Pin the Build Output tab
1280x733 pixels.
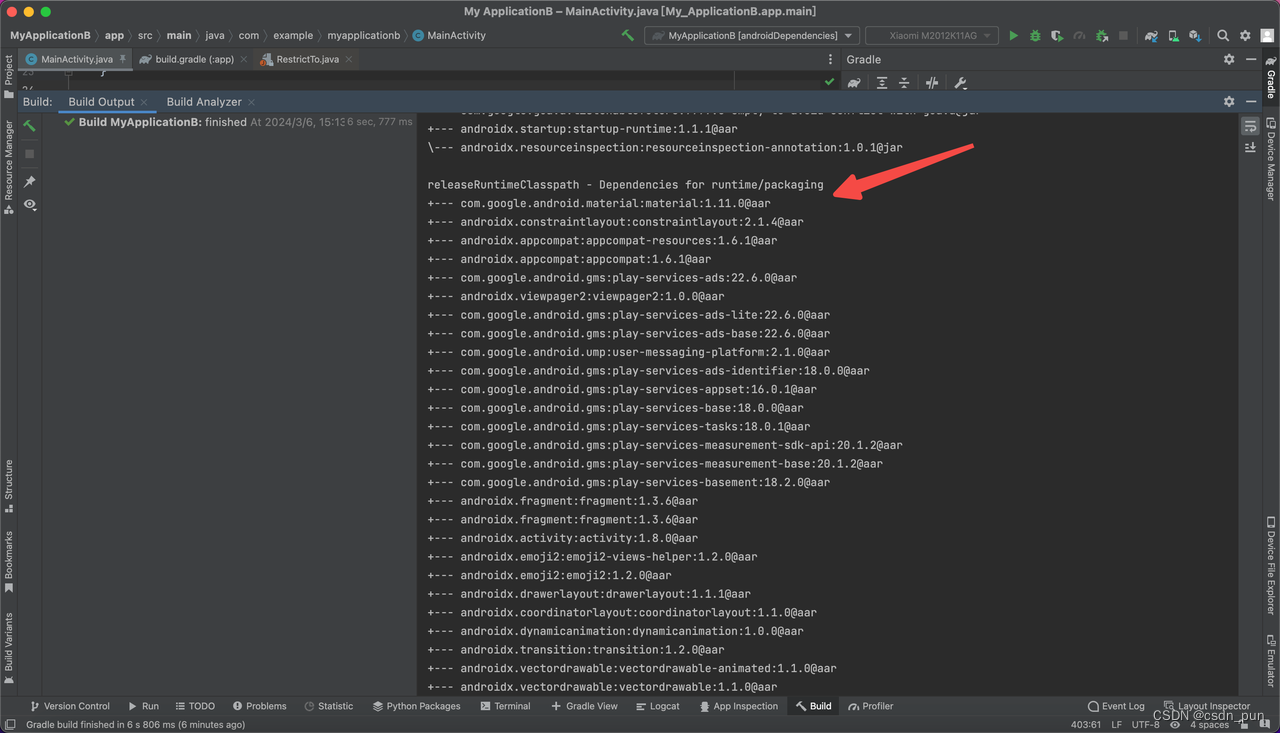tap(30, 182)
